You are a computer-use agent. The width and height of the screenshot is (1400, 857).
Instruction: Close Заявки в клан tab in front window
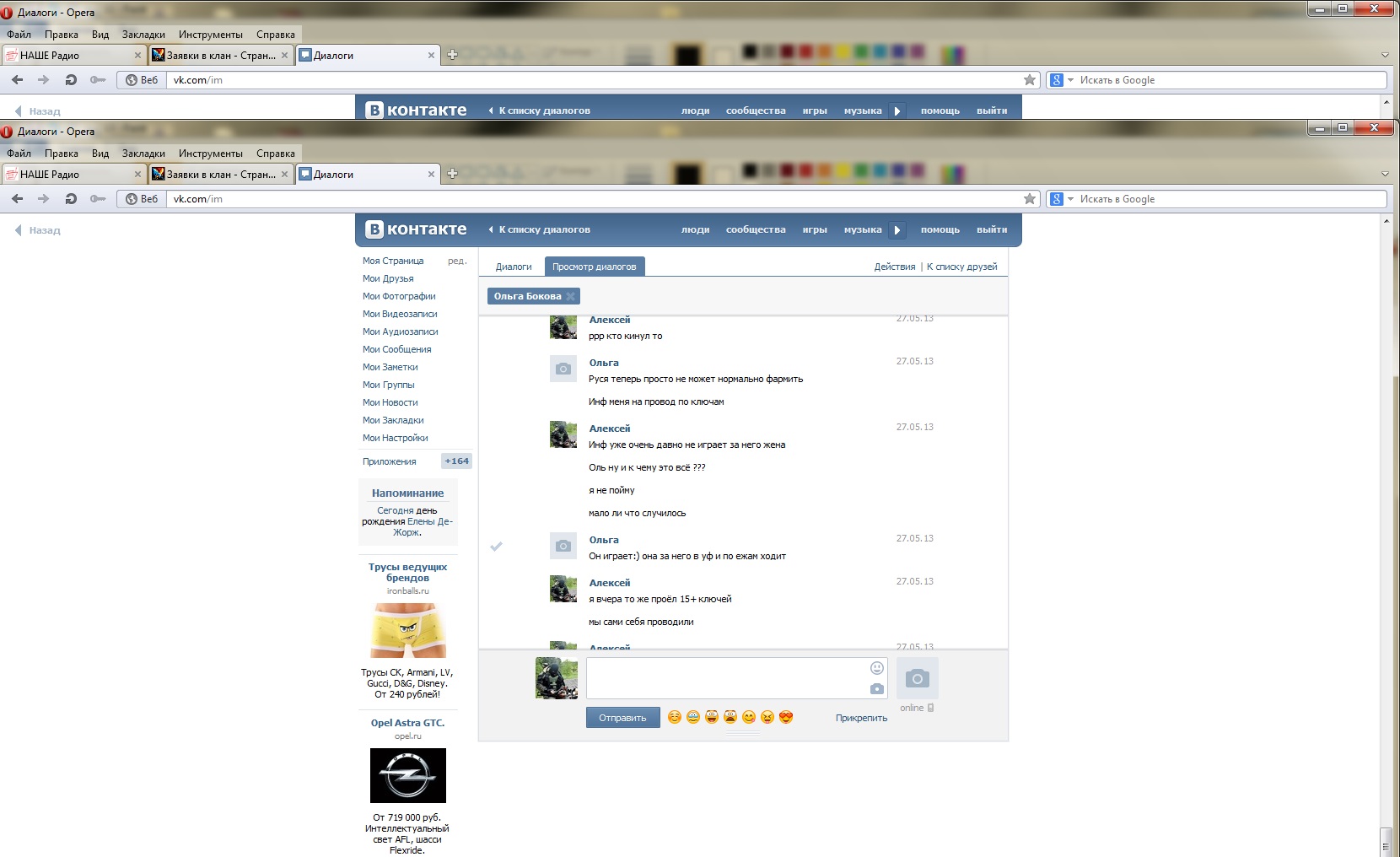[284, 175]
